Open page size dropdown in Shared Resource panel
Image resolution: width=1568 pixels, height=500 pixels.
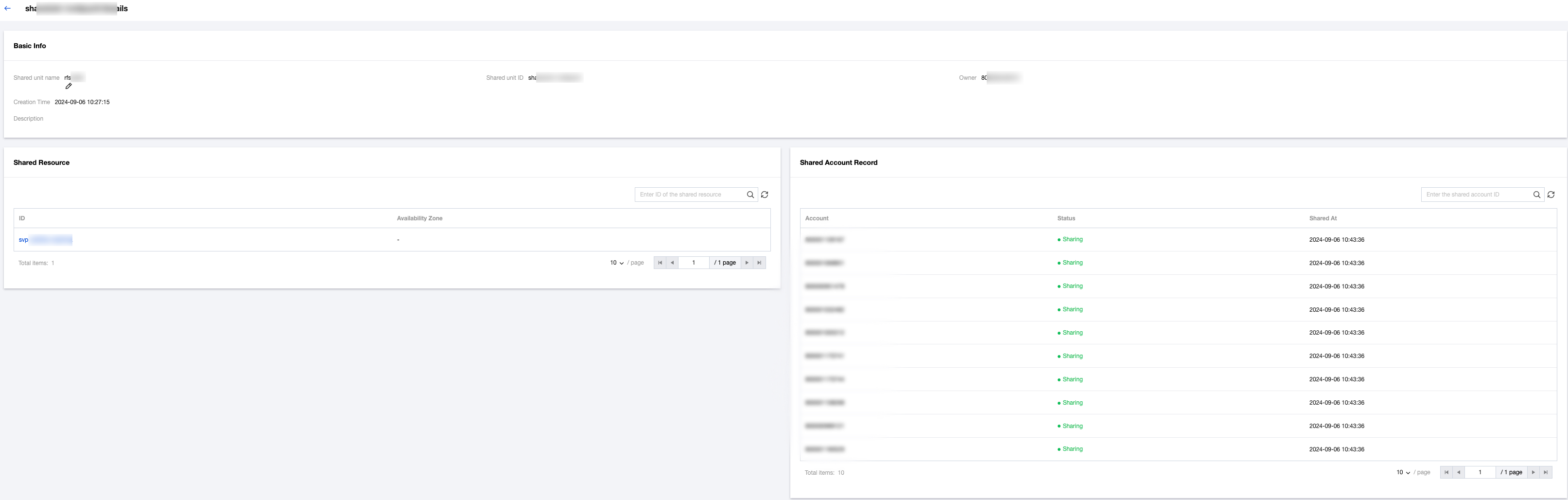pyautogui.click(x=617, y=263)
